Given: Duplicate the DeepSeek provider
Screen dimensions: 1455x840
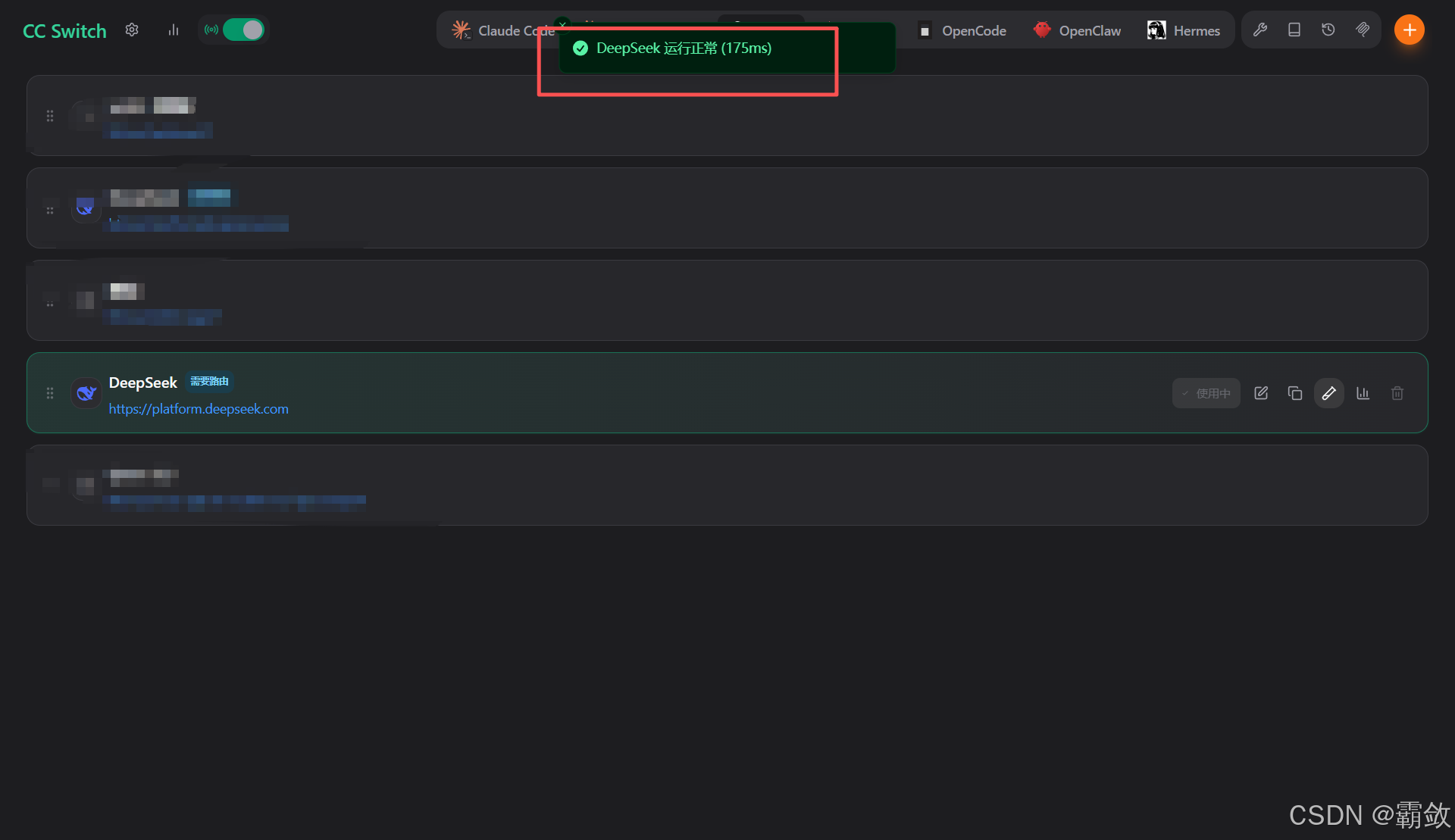Looking at the screenshot, I should coord(1295,393).
